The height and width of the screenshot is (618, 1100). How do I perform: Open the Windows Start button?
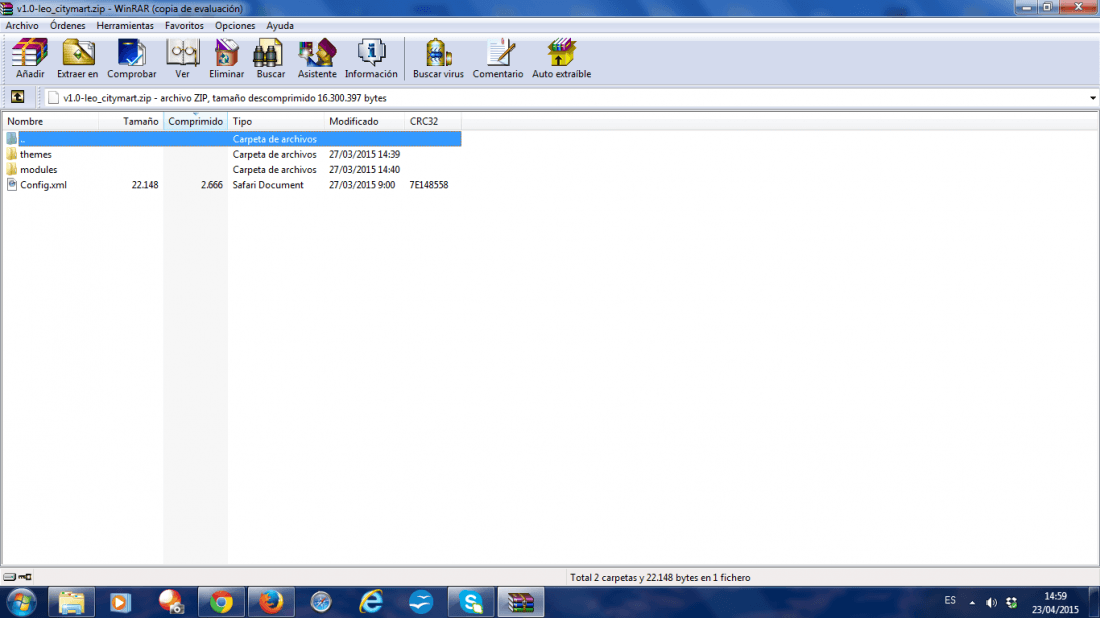22,603
